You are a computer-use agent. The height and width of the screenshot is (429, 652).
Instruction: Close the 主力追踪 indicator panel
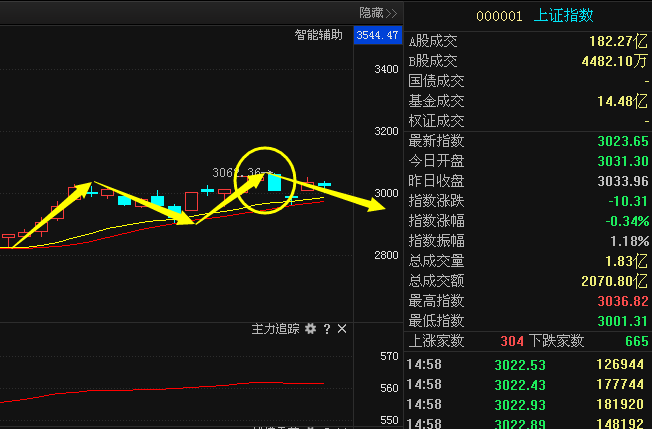pos(342,329)
